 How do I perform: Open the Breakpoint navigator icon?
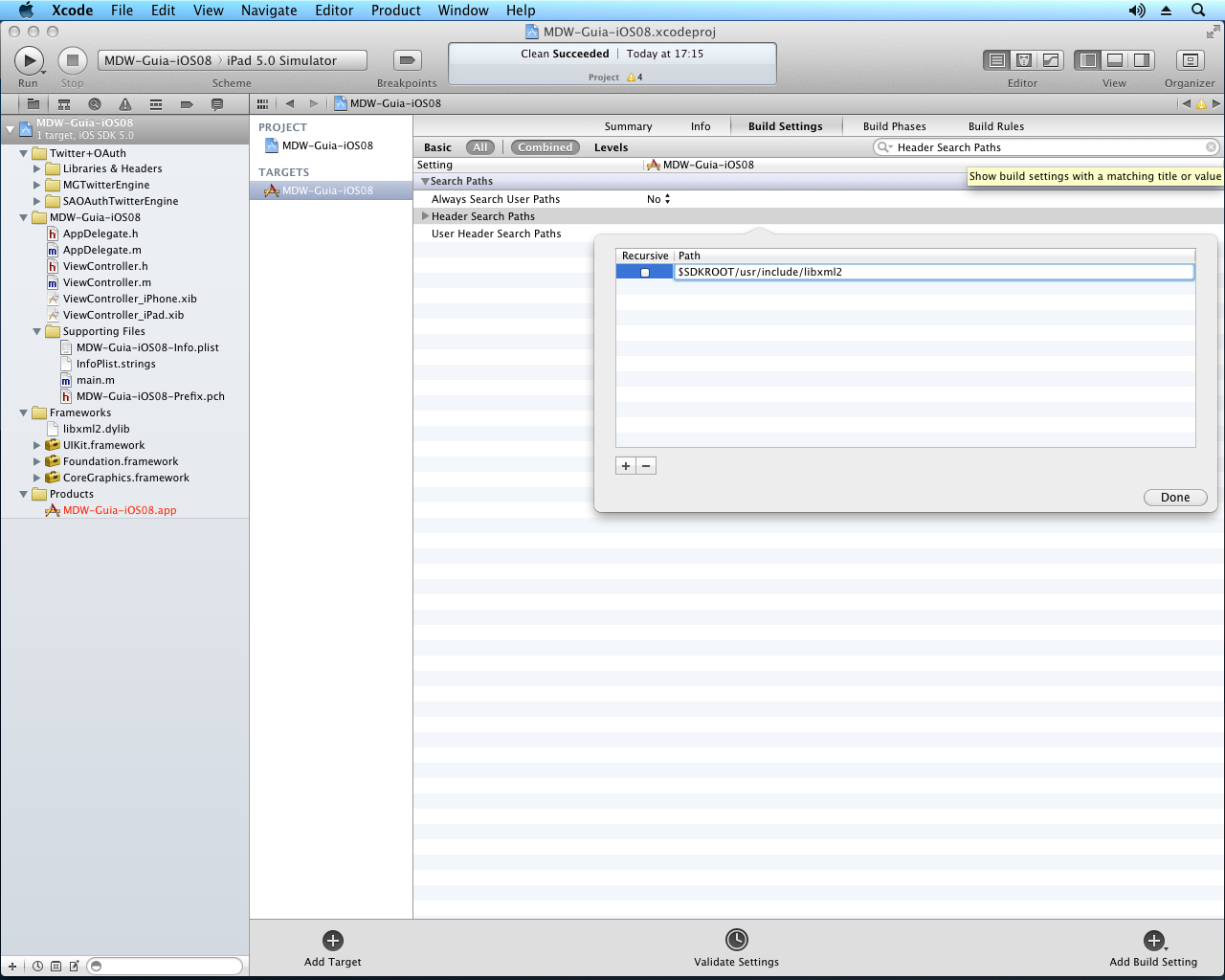point(187,104)
